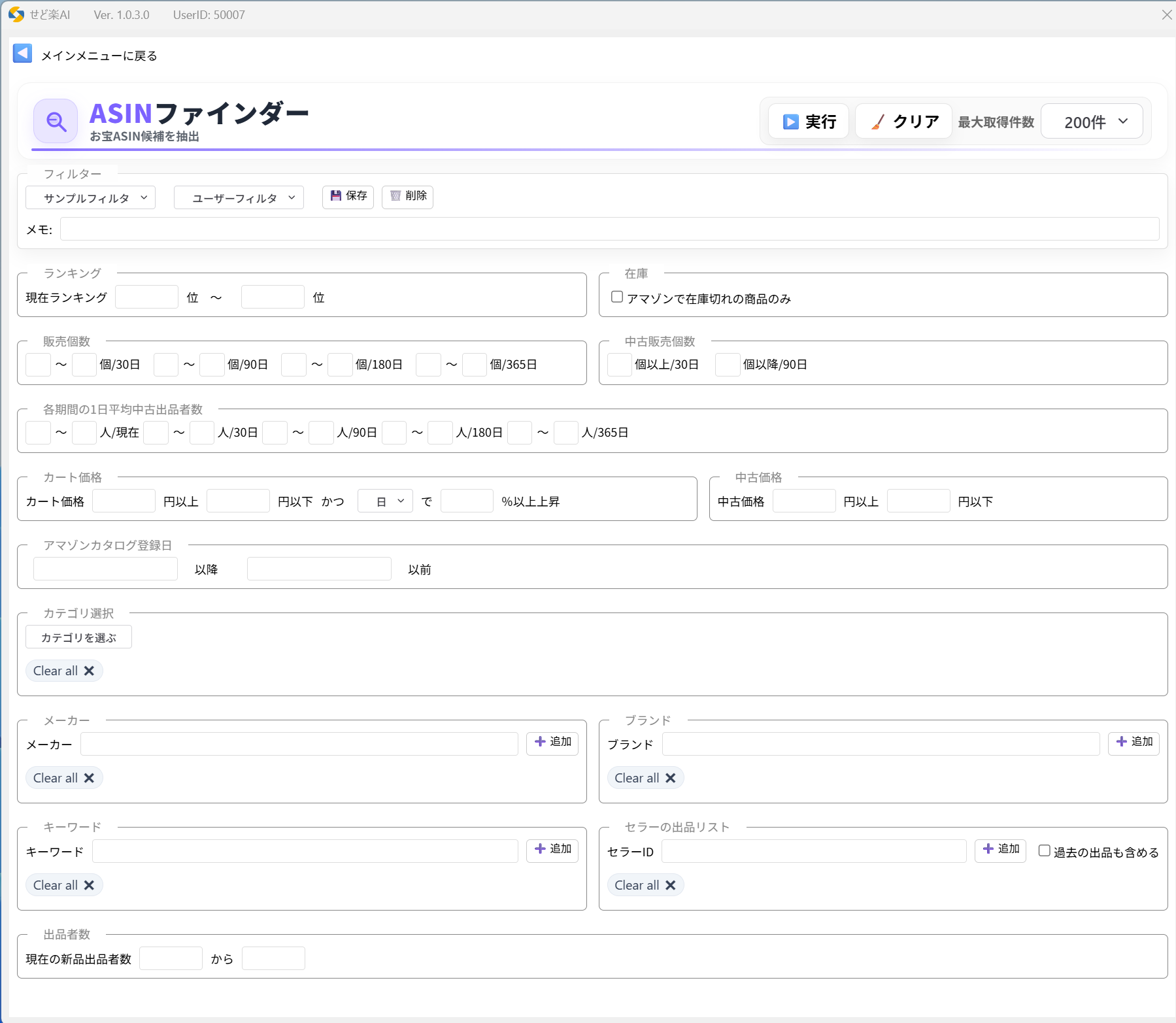Toggle 過去の出品も含める checkbox
The height and width of the screenshot is (1023, 1176).
click(x=1044, y=851)
